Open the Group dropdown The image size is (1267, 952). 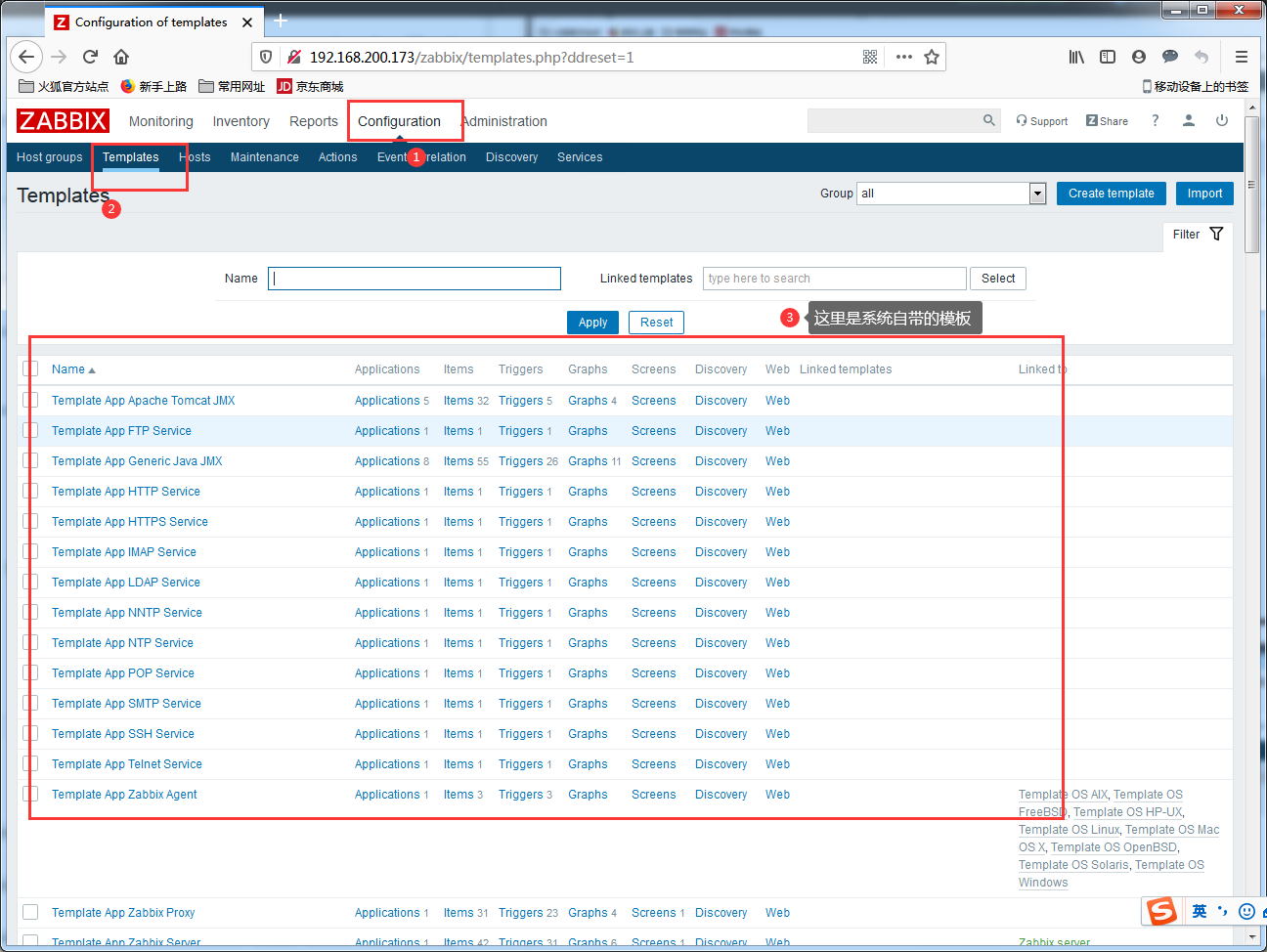[x=951, y=194]
